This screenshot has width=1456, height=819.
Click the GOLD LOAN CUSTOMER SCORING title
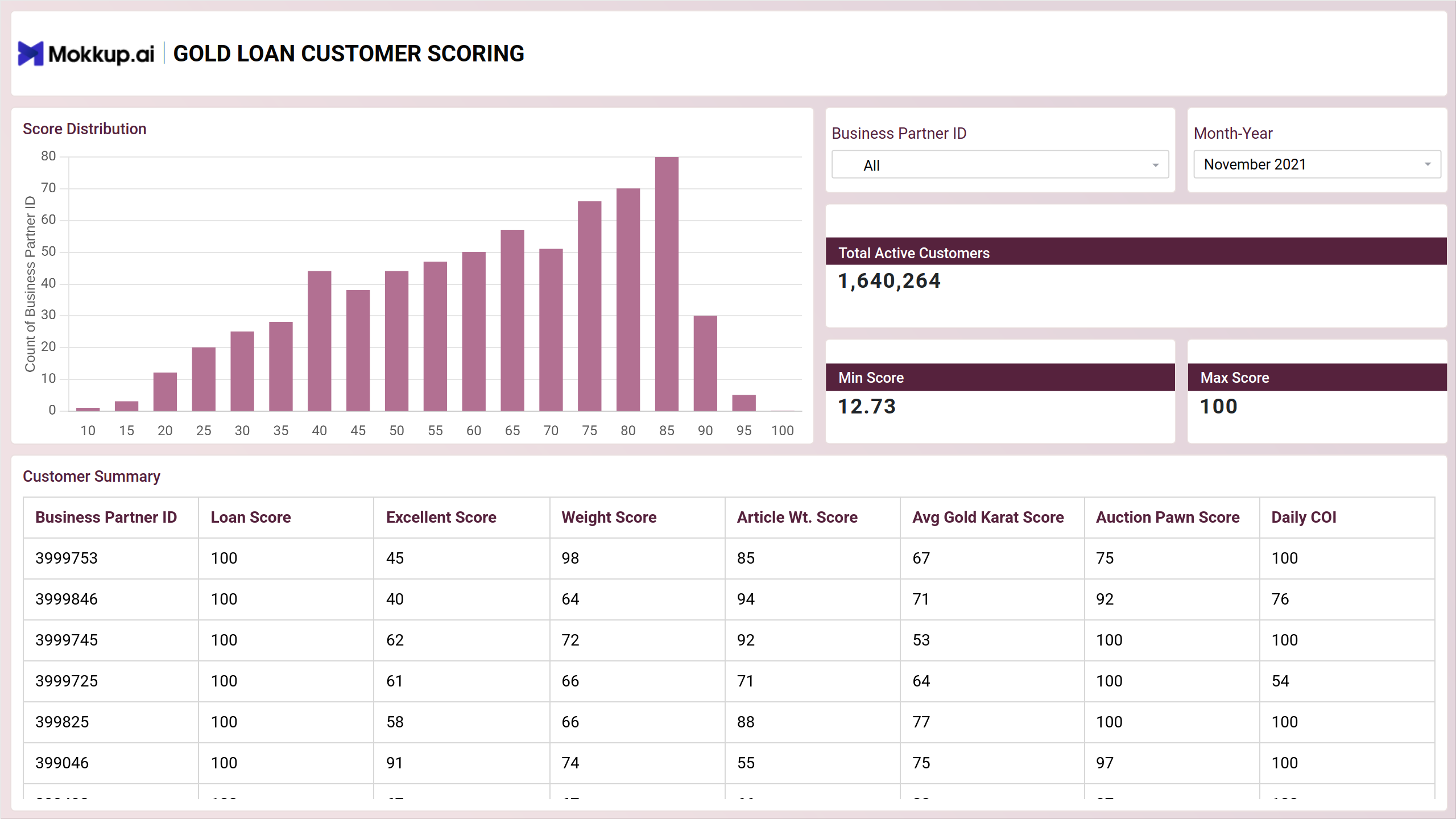349,54
